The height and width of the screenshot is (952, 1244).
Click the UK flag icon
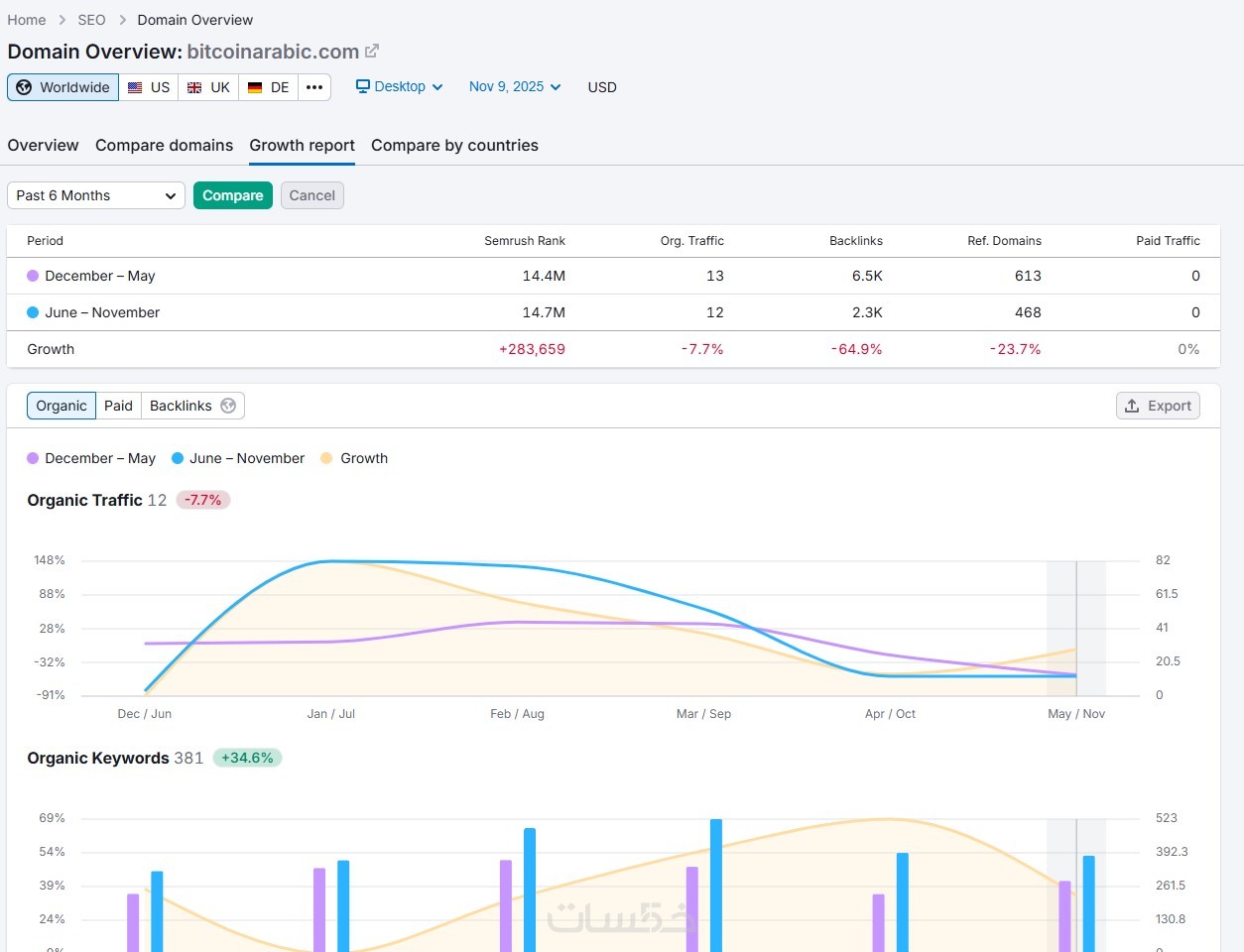(194, 87)
